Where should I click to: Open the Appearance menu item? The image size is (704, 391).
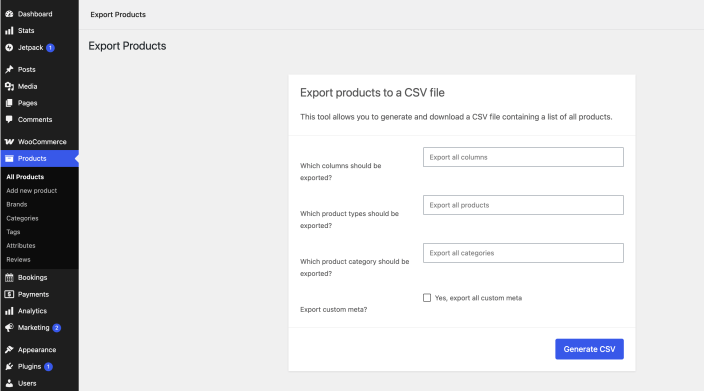coord(40,350)
